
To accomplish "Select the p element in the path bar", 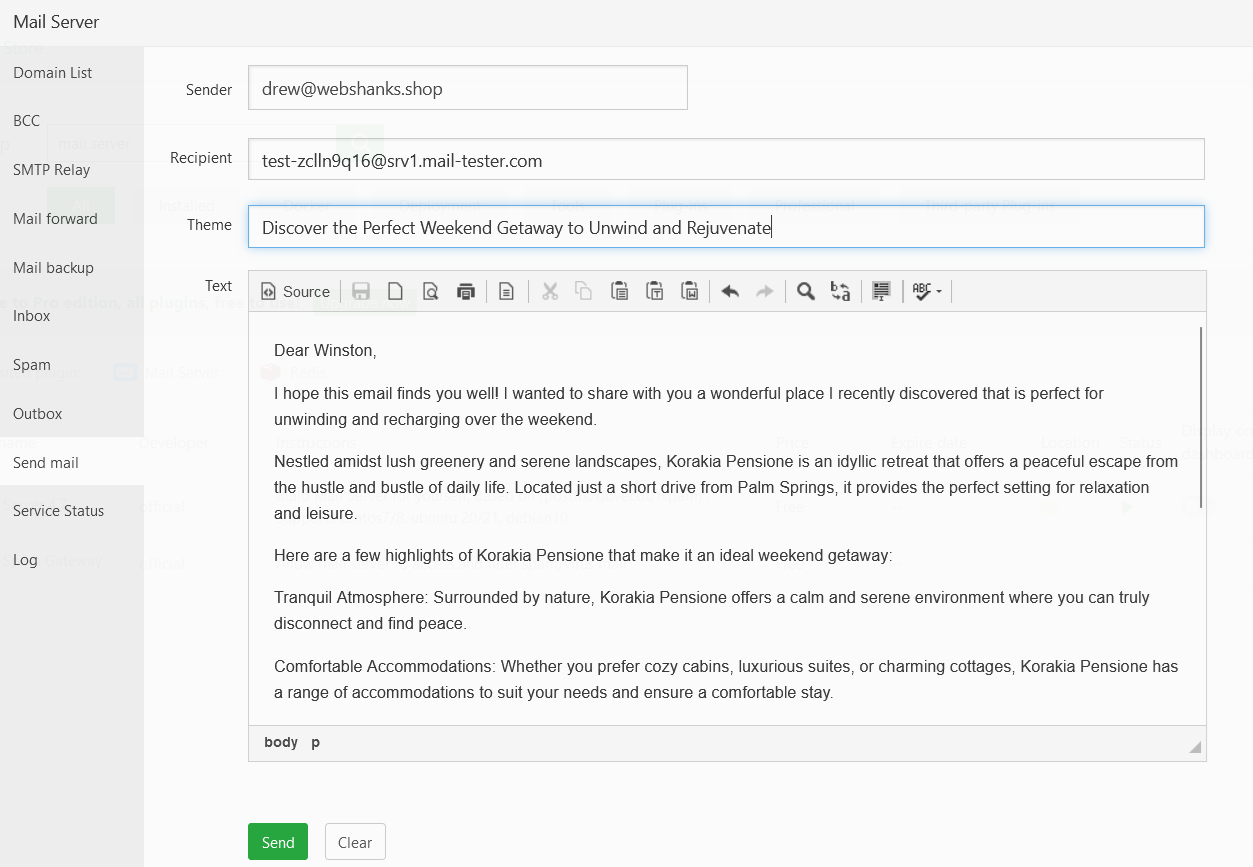I will [x=315, y=742].
